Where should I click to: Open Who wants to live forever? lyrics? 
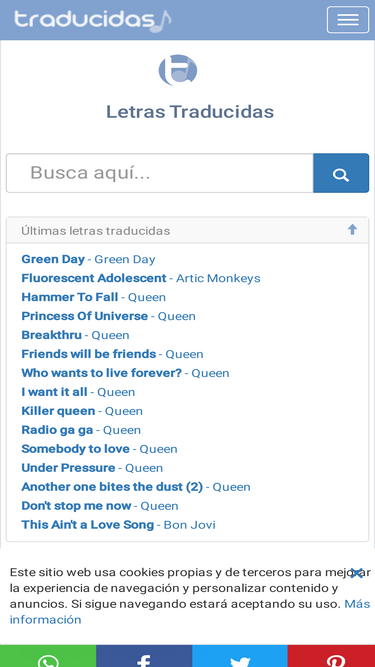coord(102,373)
